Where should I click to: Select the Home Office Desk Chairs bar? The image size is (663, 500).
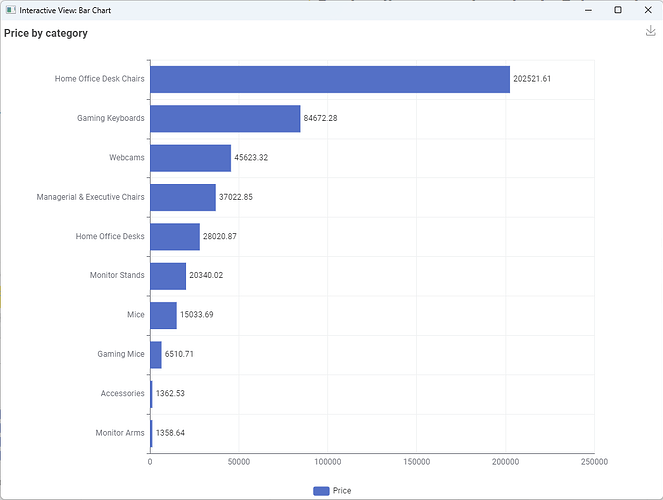pyautogui.click(x=329, y=79)
